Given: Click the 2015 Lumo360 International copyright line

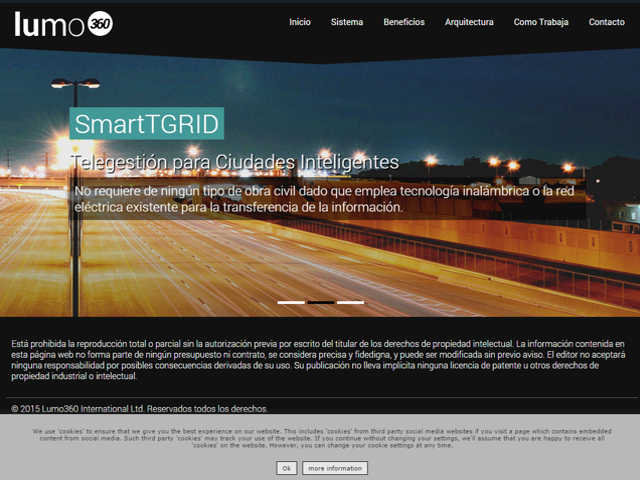Looking at the screenshot, I should point(140,408).
